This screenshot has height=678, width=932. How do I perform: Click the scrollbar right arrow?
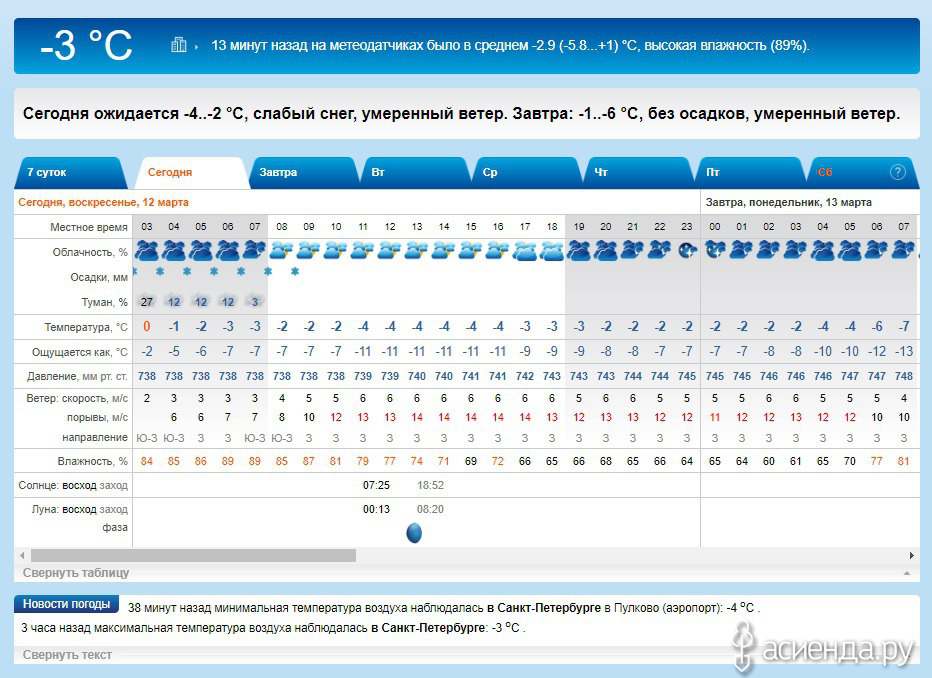tap(911, 556)
